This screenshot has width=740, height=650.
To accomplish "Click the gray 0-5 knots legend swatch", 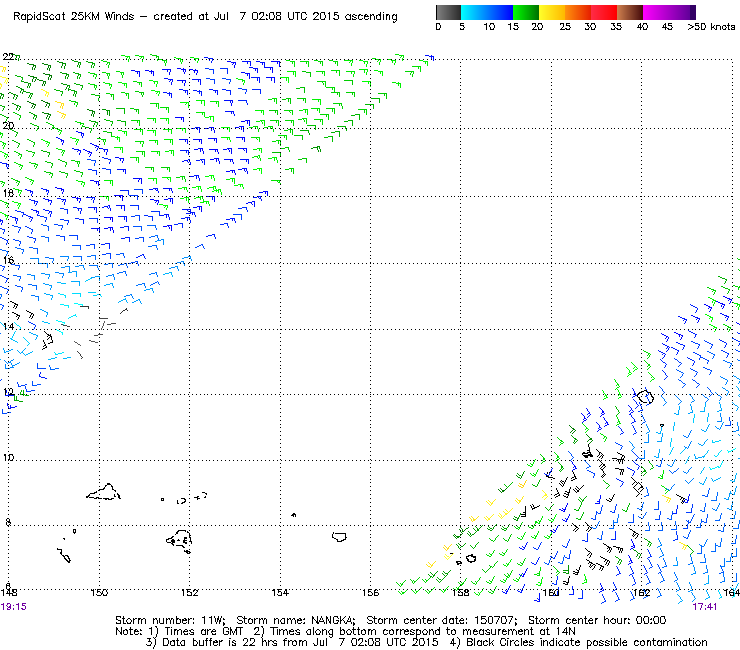I will 448,12.
